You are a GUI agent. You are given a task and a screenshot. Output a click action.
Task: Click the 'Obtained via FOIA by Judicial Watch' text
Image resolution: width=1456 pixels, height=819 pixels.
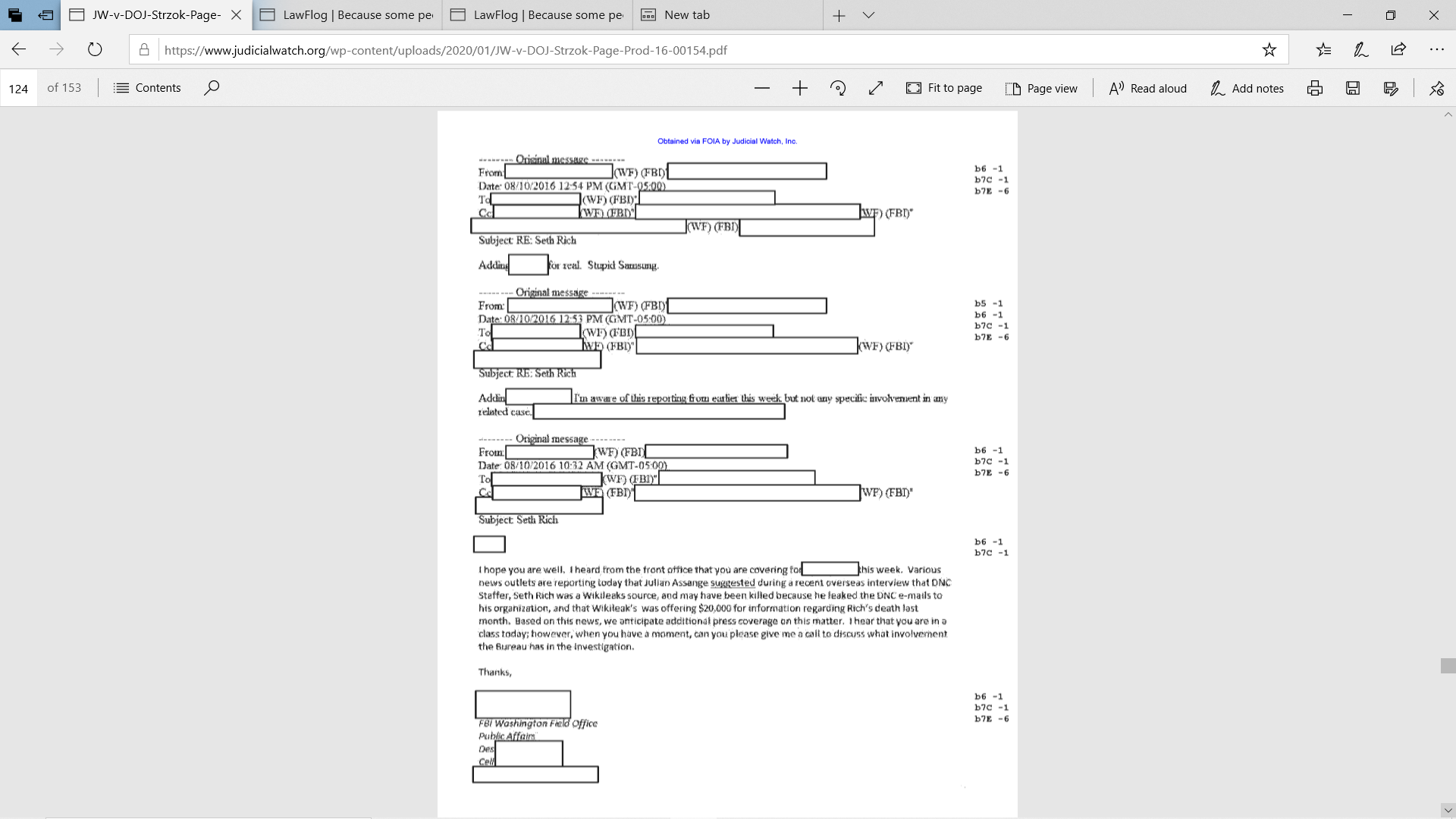coord(726,141)
